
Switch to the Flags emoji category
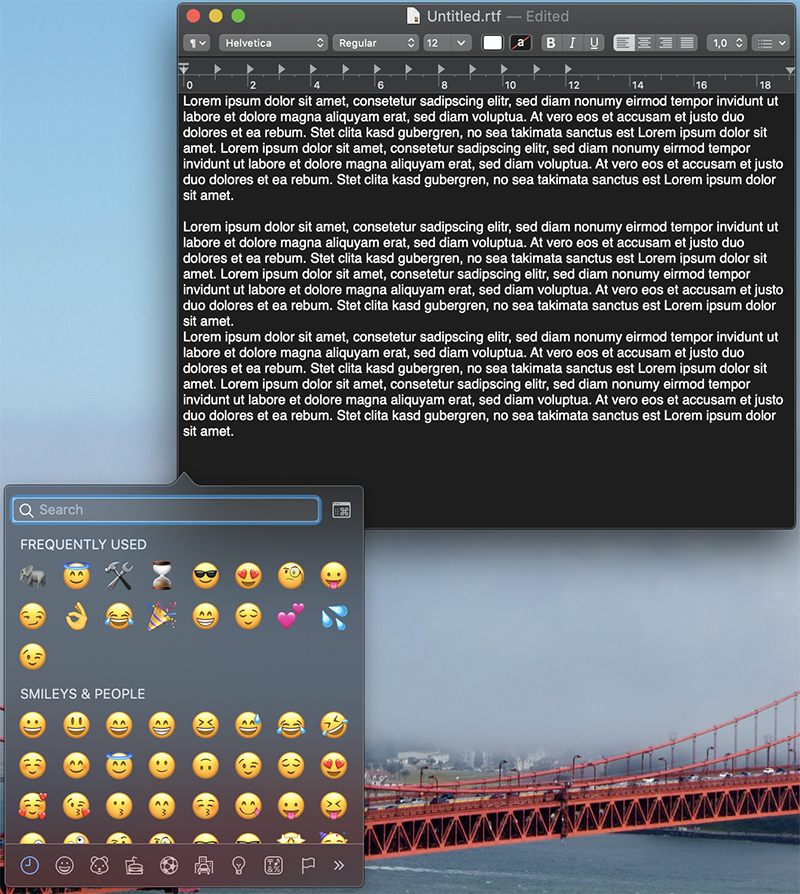point(307,866)
